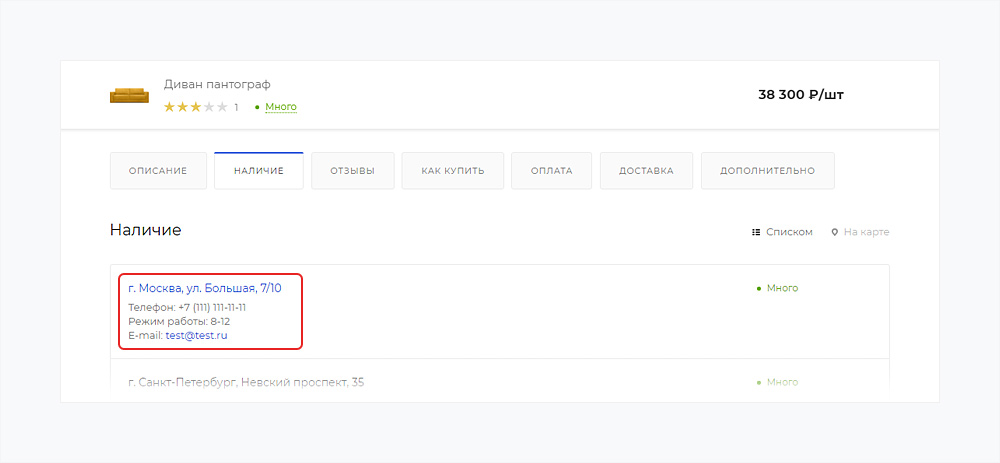Click the fifth gray rating star

pyautogui.click(x=222, y=107)
